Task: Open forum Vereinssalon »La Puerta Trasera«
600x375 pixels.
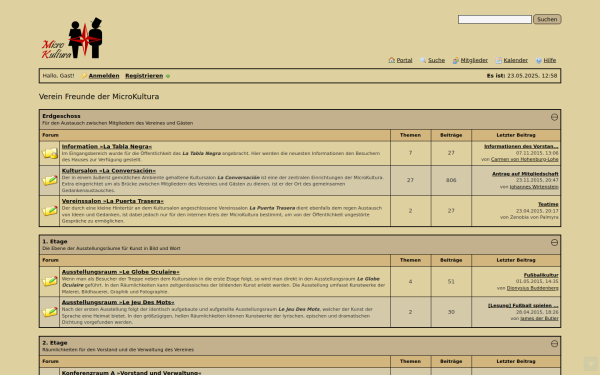Action: coord(112,201)
